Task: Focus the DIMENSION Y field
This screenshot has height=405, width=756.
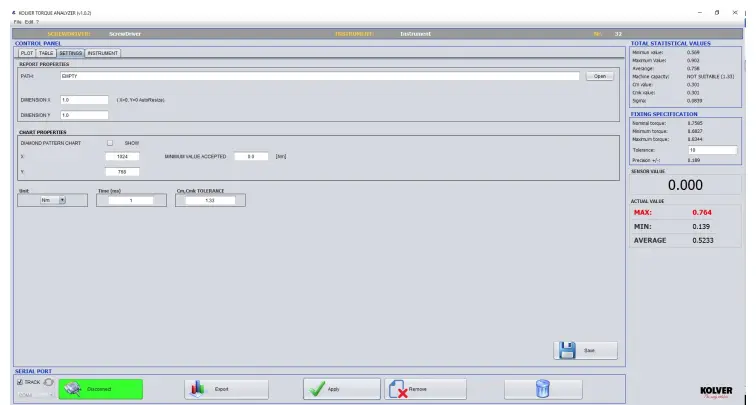Action: tap(84, 115)
